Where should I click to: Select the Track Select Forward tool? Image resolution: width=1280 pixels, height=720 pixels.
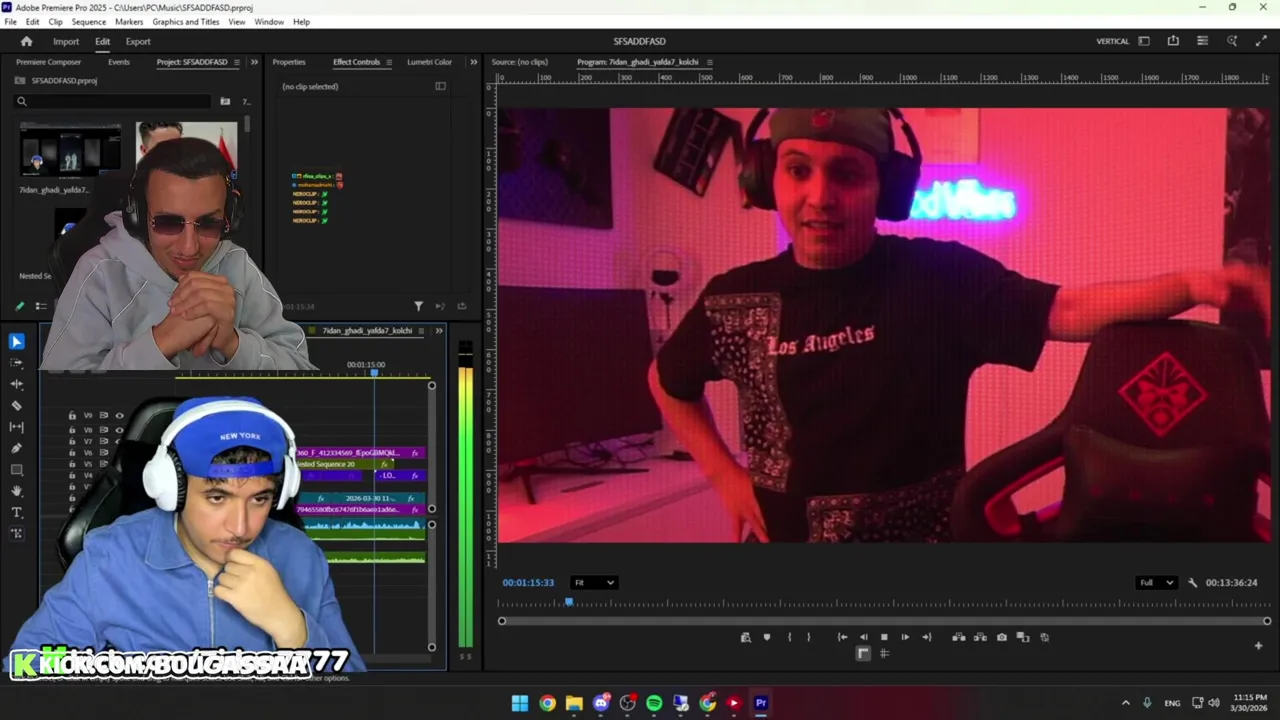click(17, 363)
